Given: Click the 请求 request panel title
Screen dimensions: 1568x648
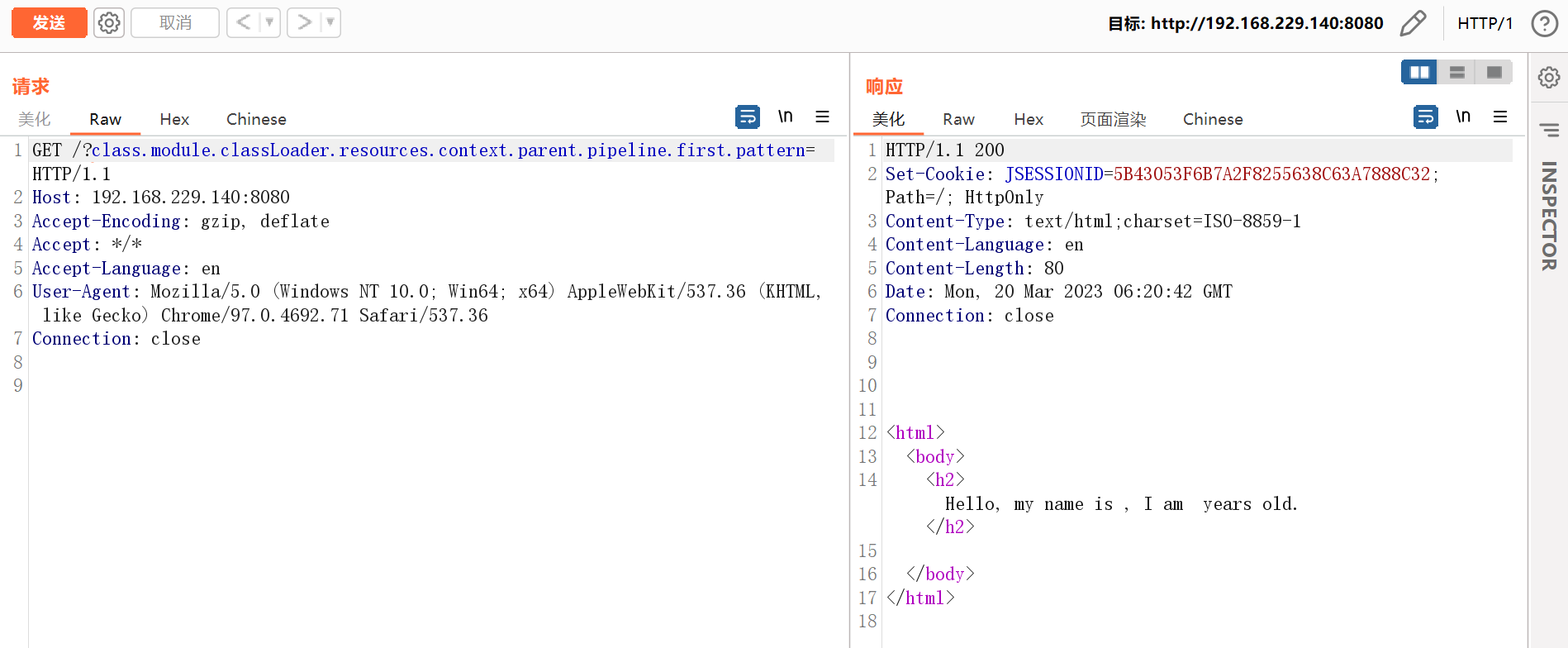Looking at the screenshot, I should (x=31, y=86).
